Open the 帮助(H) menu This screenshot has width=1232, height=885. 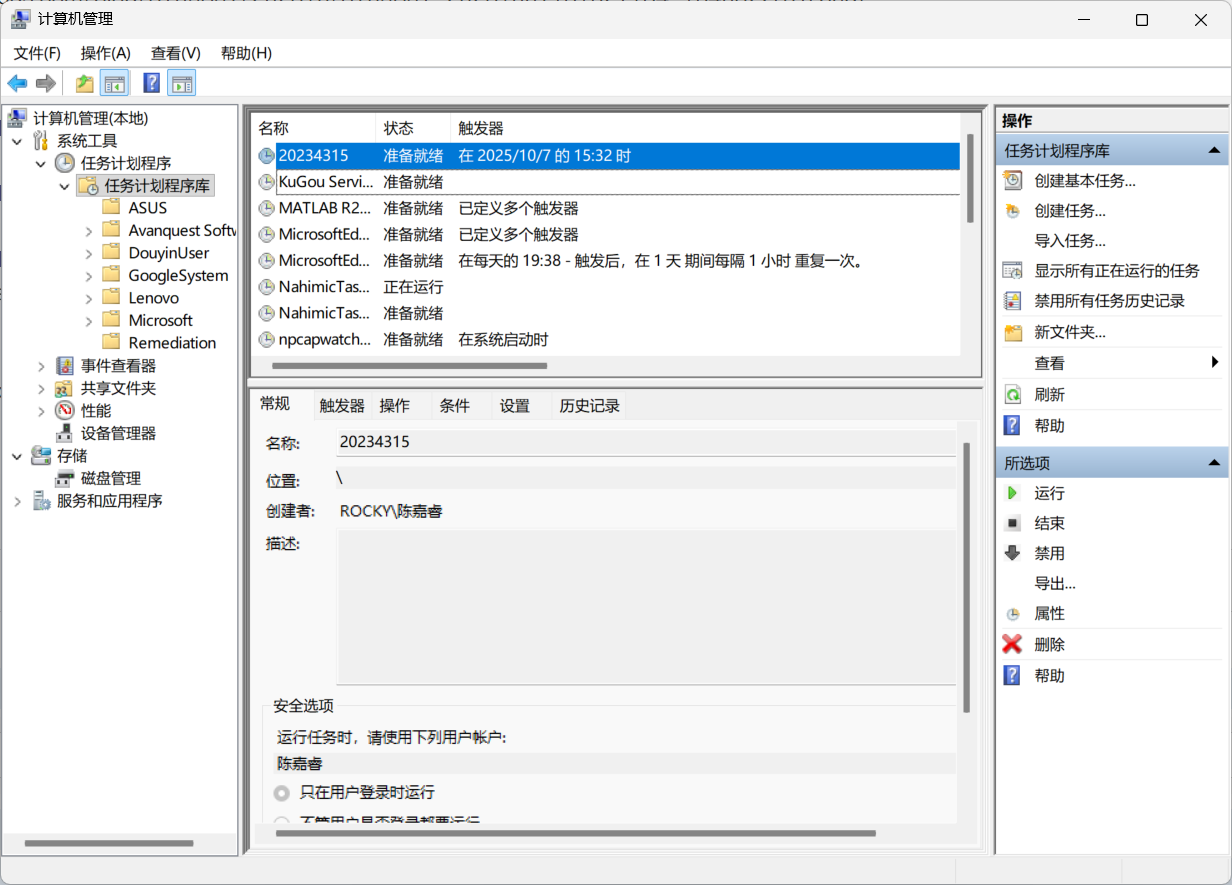click(246, 53)
